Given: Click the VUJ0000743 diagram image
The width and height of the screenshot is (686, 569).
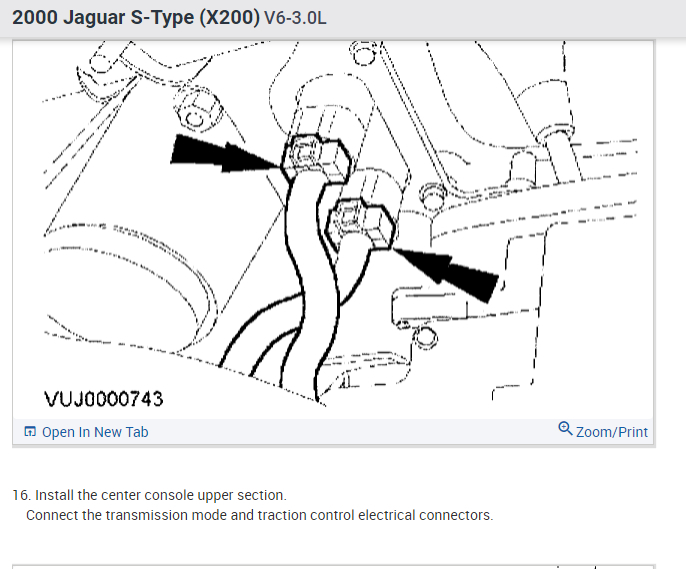Looking at the screenshot, I should (x=333, y=230).
